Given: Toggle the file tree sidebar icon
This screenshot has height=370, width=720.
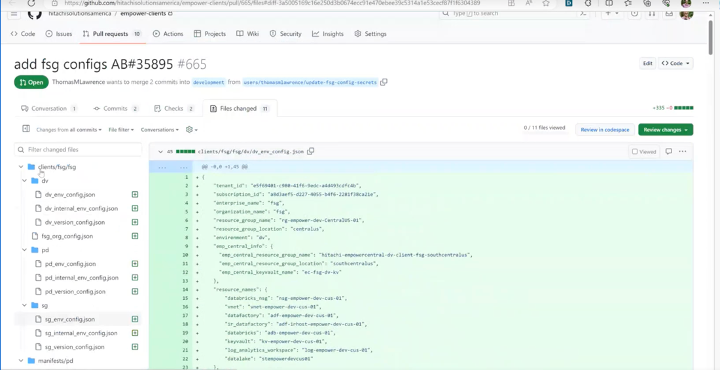Looking at the screenshot, I should pyautogui.click(x=26, y=129).
